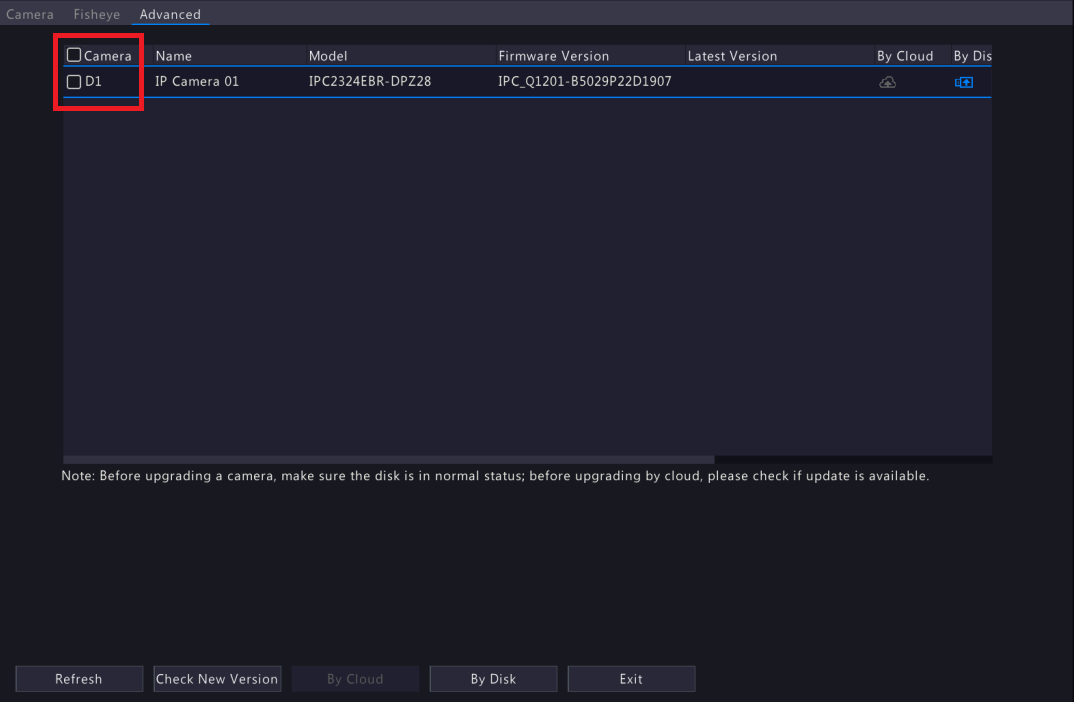Click the Model column header

tap(328, 56)
